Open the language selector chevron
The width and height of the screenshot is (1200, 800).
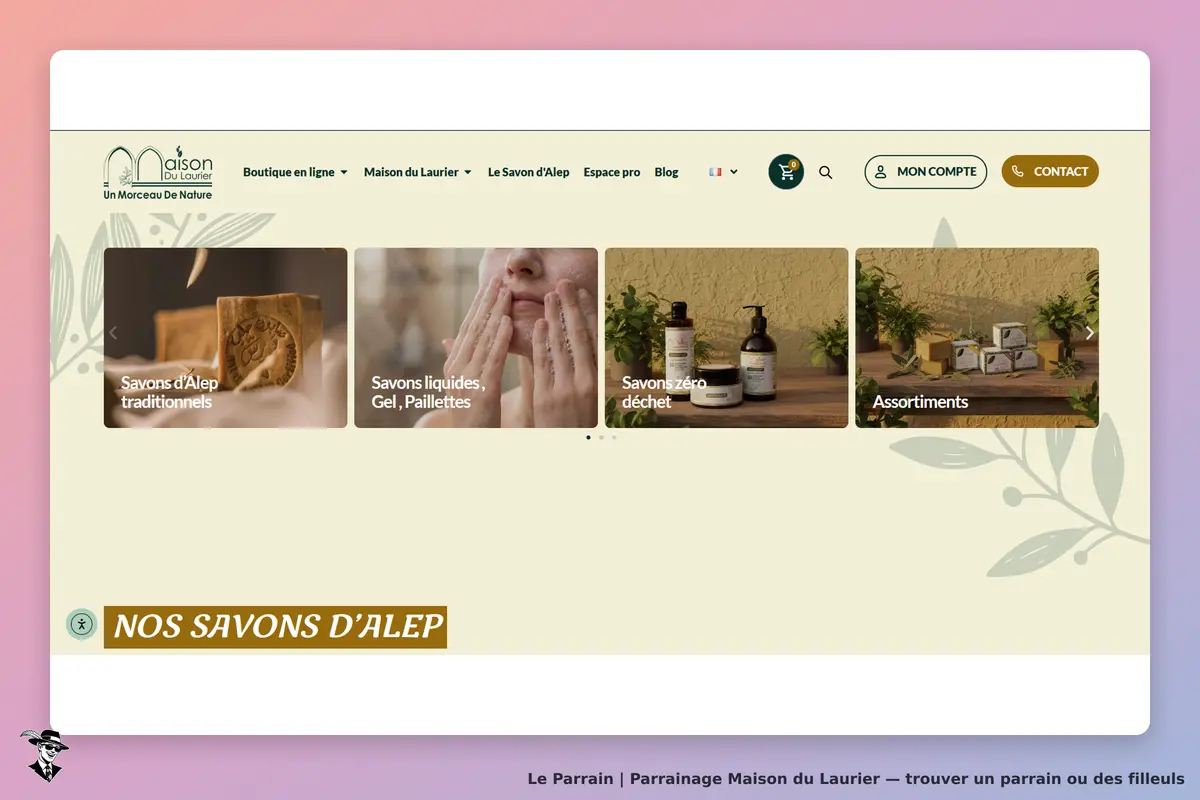734,172
